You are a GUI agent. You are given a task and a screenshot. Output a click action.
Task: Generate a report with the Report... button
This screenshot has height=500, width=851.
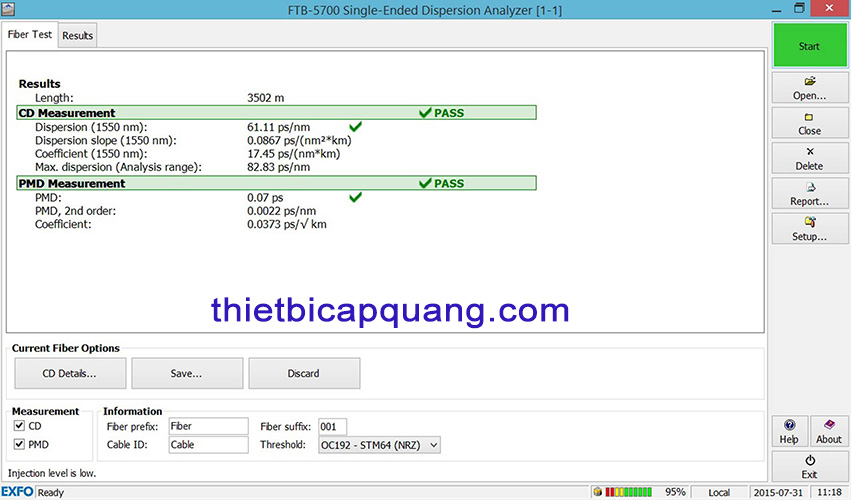(809, 194)
